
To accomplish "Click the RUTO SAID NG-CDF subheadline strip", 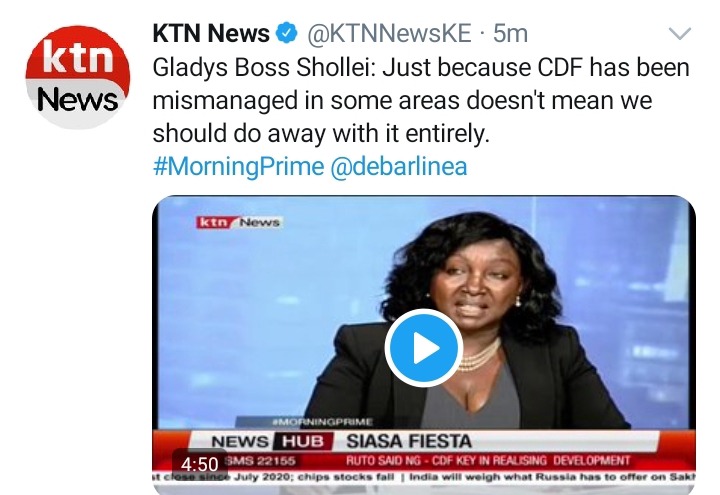I will tap(488, 461).
